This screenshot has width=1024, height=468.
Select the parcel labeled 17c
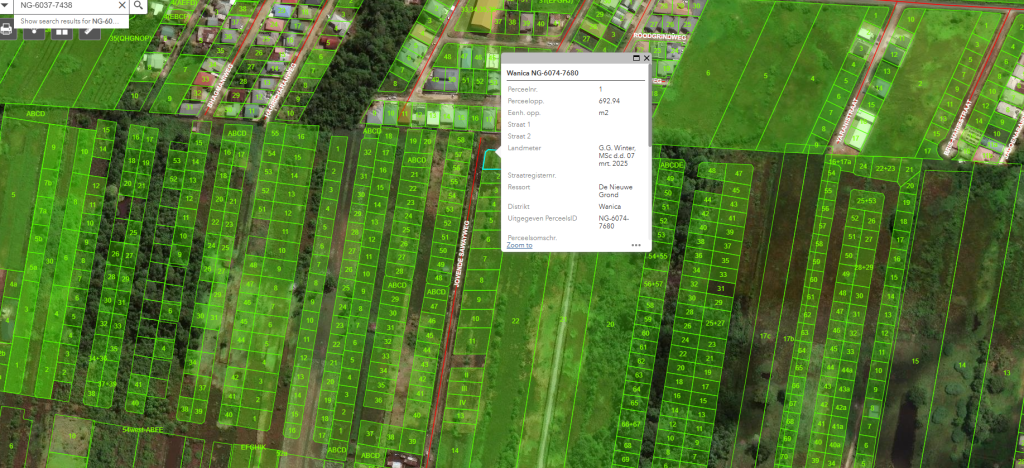click(765, 338)
